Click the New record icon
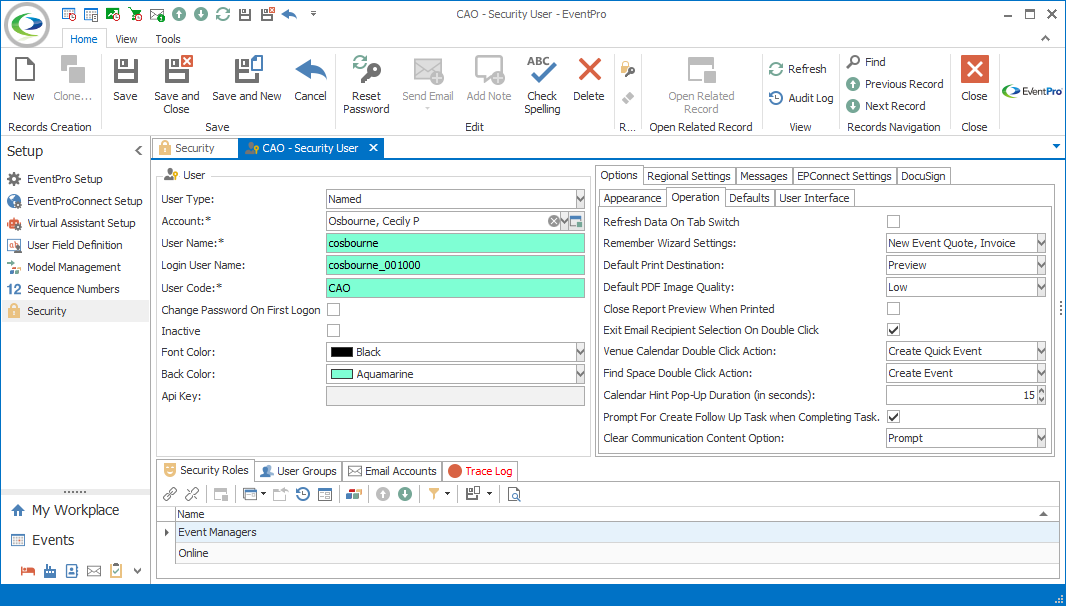This screenshot has height=606, width=1066. point(24,71)
